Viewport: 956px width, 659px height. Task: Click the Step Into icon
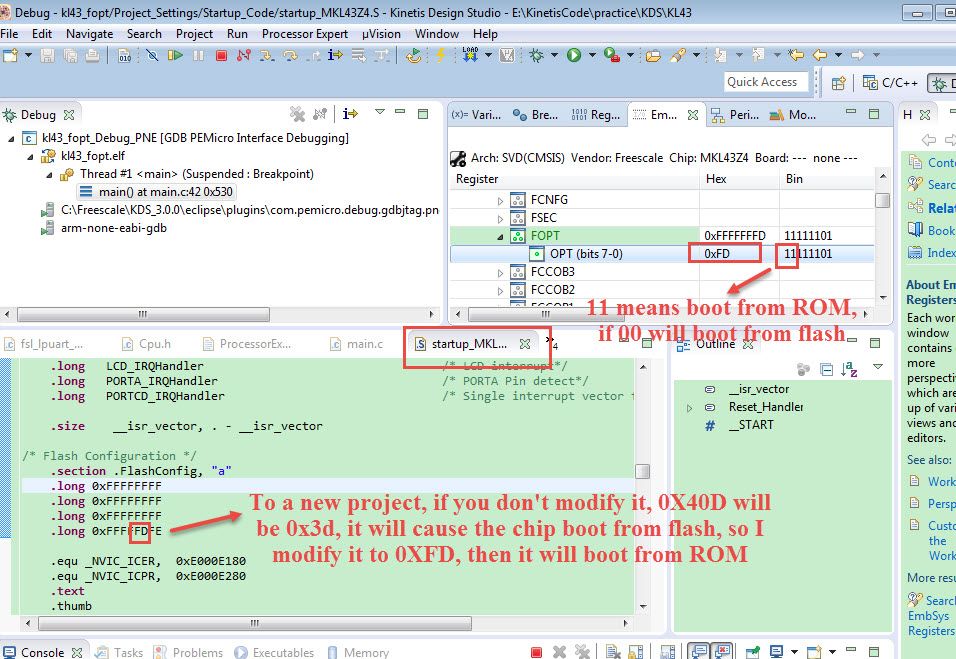click(x=266, y=55)
